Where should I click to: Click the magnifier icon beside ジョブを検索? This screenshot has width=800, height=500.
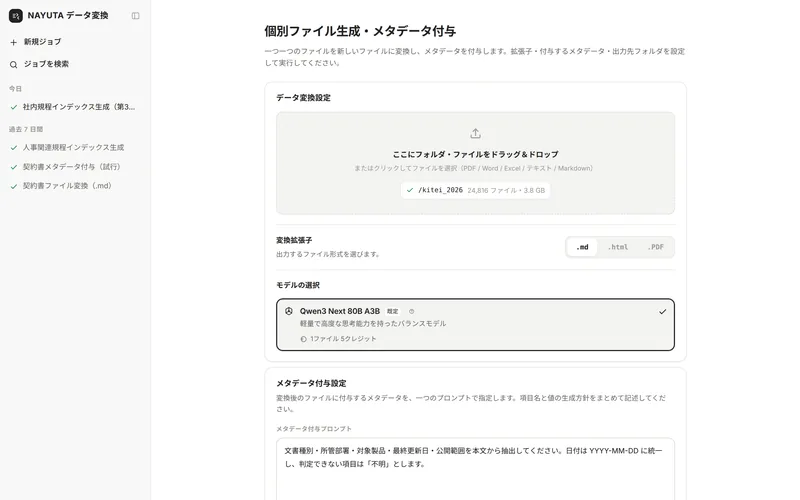pos(14,64)
